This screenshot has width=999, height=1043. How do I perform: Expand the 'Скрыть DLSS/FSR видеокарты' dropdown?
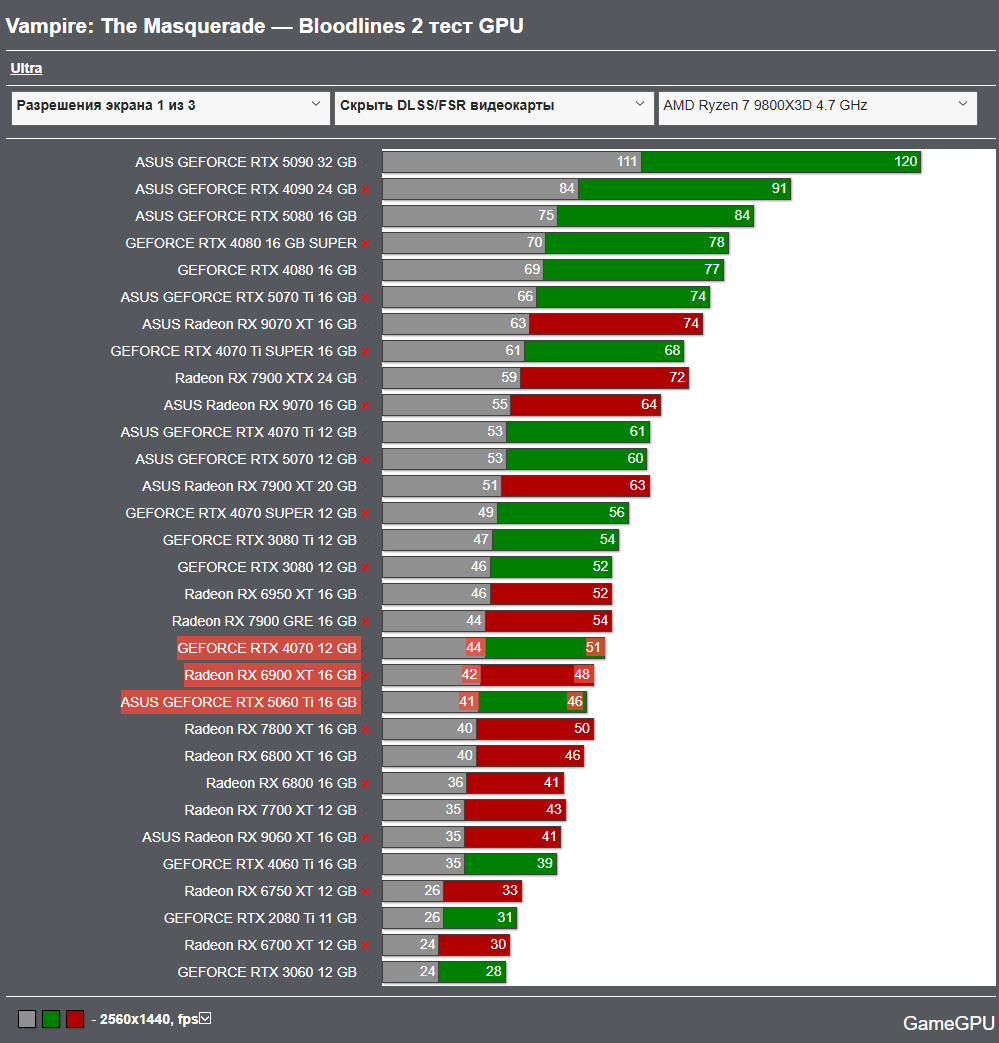[x=494, y=108]
